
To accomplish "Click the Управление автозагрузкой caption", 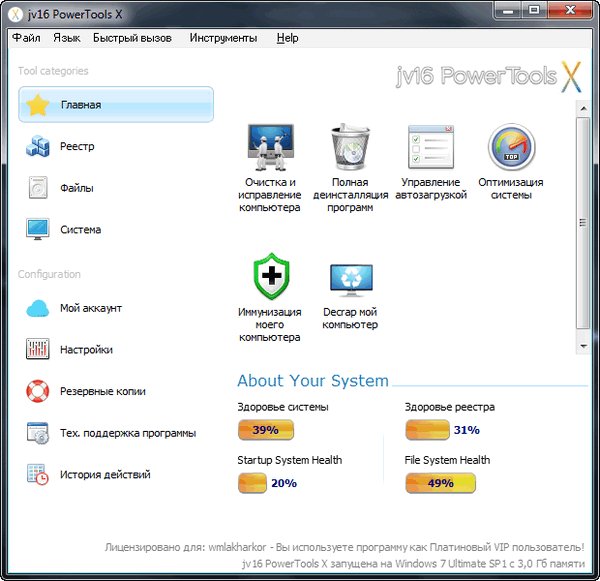I will coord(431,189).
